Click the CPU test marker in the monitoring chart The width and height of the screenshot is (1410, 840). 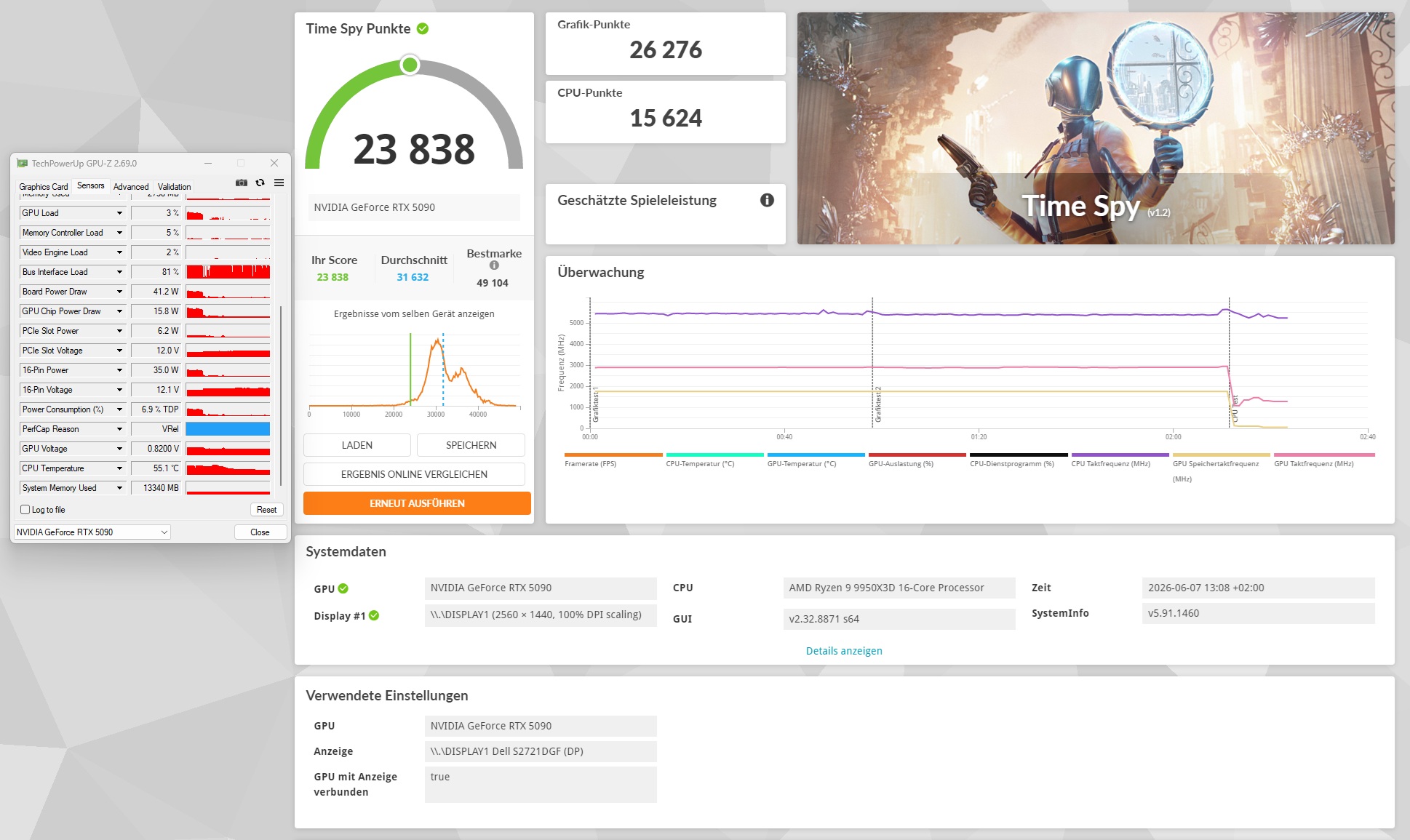(1235, 409)
